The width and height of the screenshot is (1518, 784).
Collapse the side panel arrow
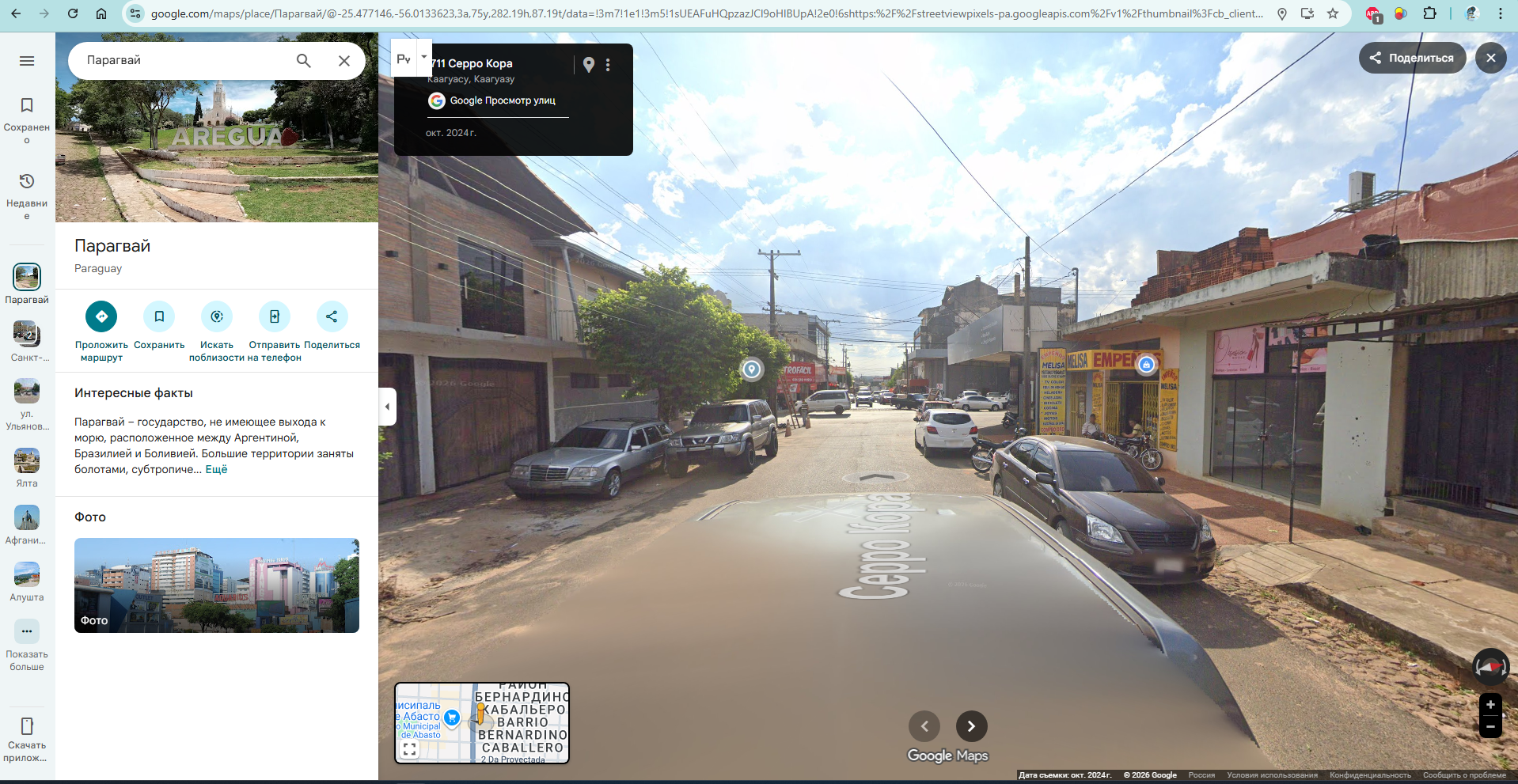click(x=387, y=407)
